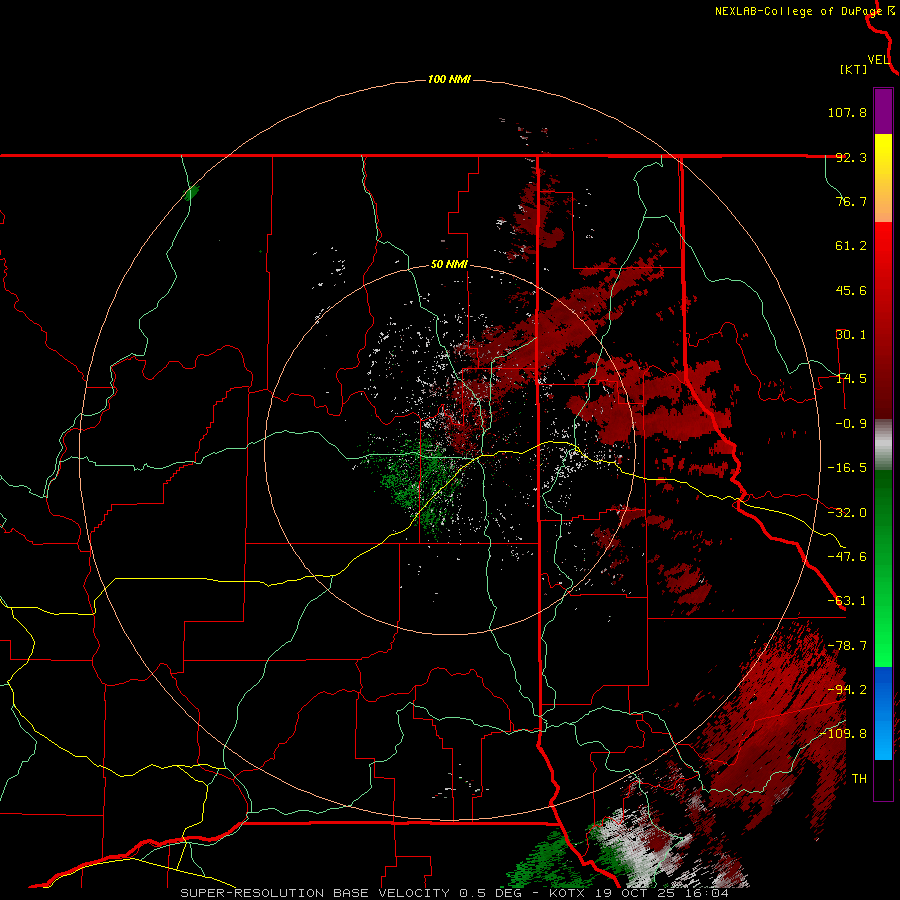Click the [KT] units label
This screenshot has height=900, width=900.
coord(854,69)
